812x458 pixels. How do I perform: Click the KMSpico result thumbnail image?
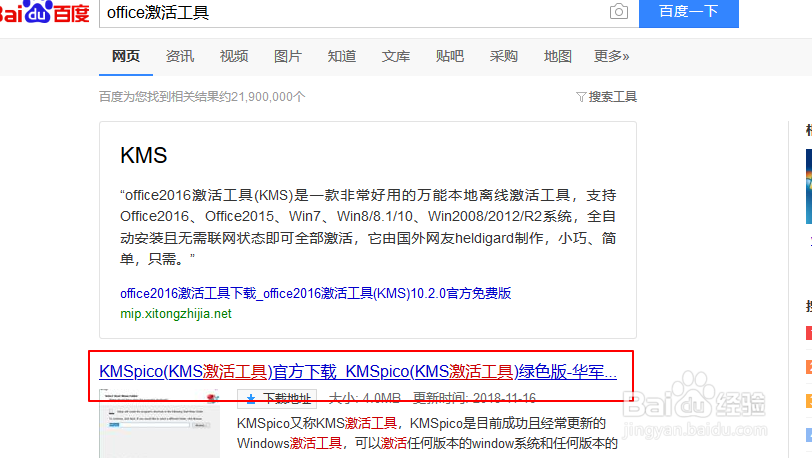point(160,424)
